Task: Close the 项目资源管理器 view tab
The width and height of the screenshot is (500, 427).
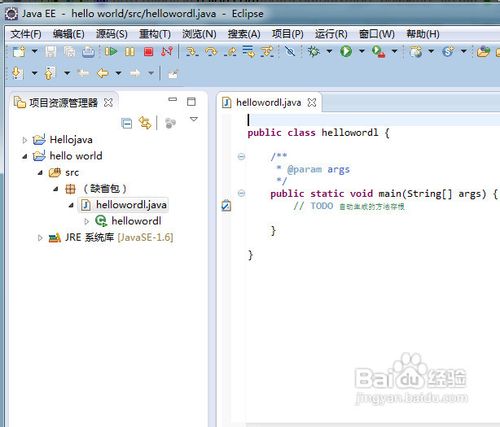Action: [108, 103]
